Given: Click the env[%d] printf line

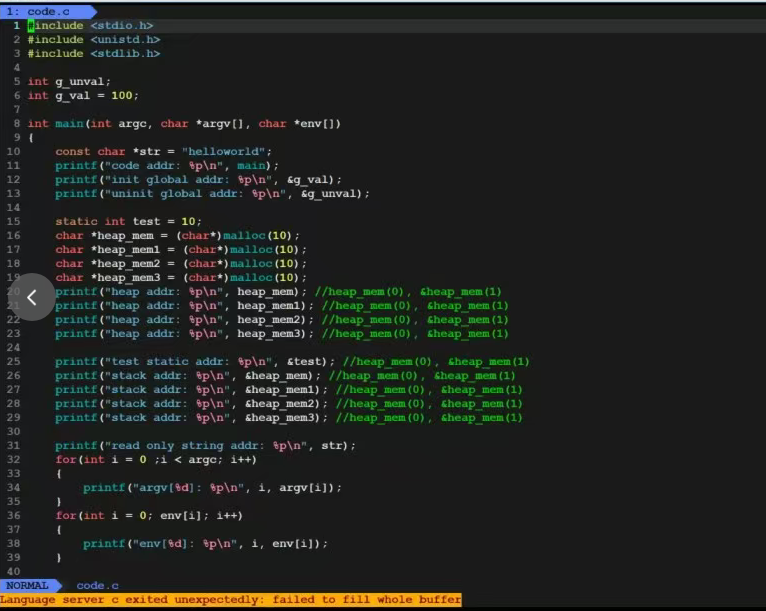Looking at the screenshot, I should pyautogui.click(x=206, y=544).
